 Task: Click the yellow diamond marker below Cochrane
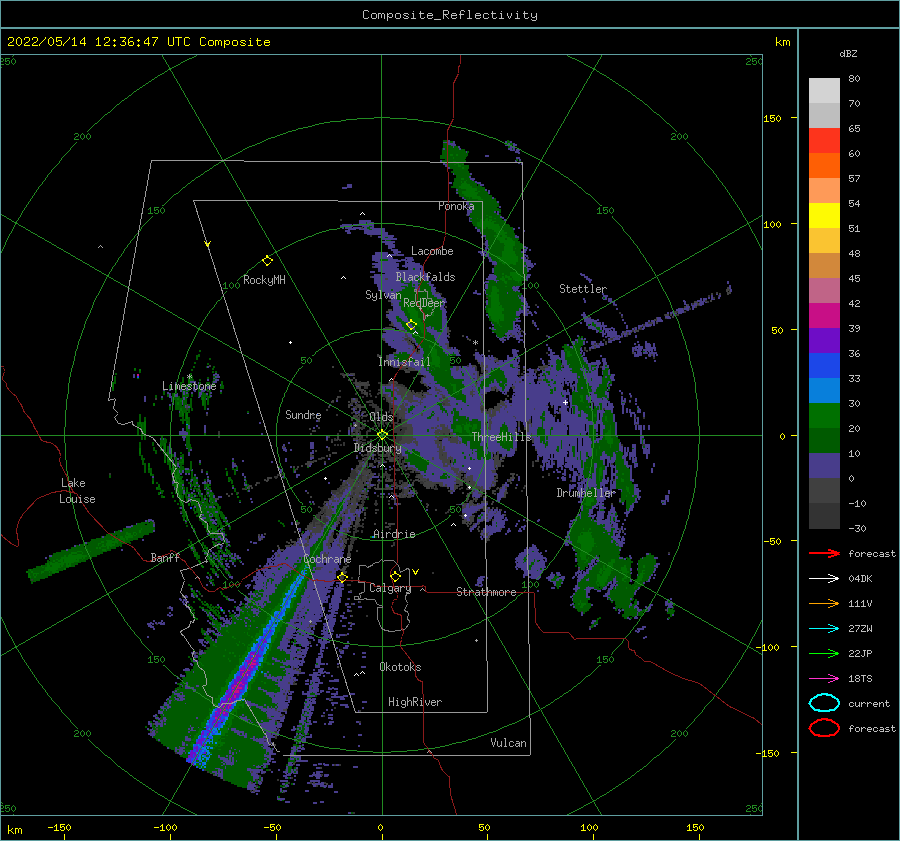click(342, 577)
